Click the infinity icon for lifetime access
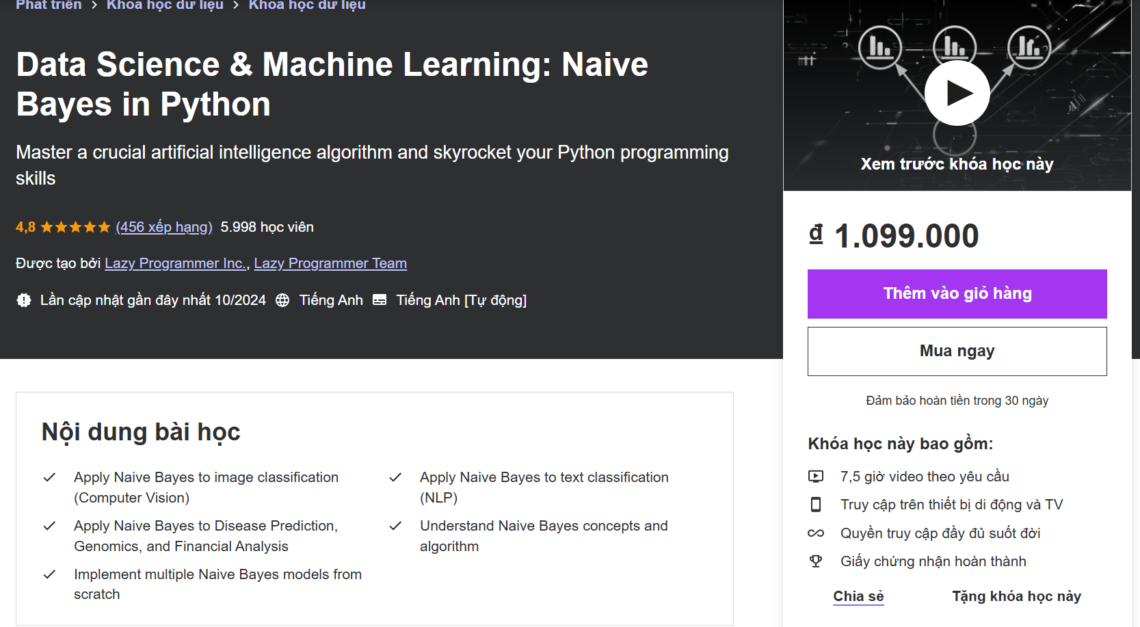The height and width of the screenshot is (627, 1140). (x=815, y=532)
